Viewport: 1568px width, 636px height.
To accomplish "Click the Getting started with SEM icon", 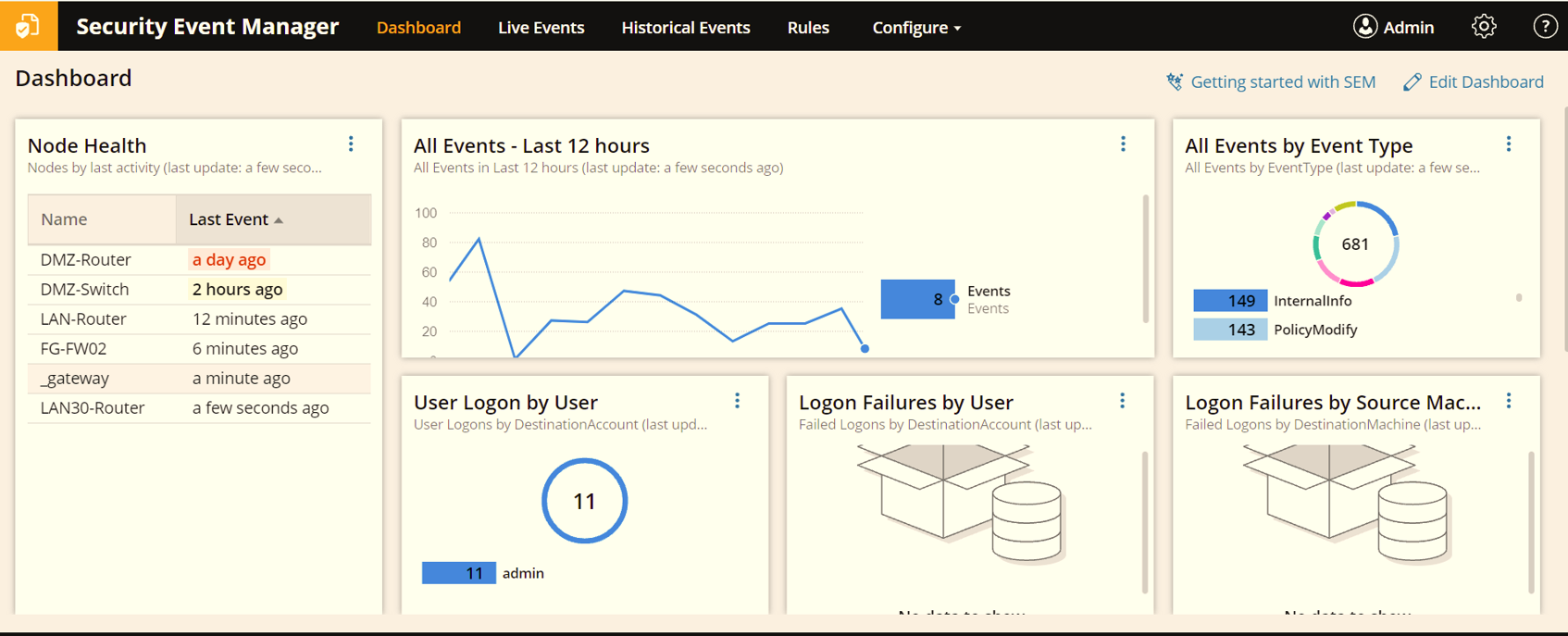I will 1175,81.
